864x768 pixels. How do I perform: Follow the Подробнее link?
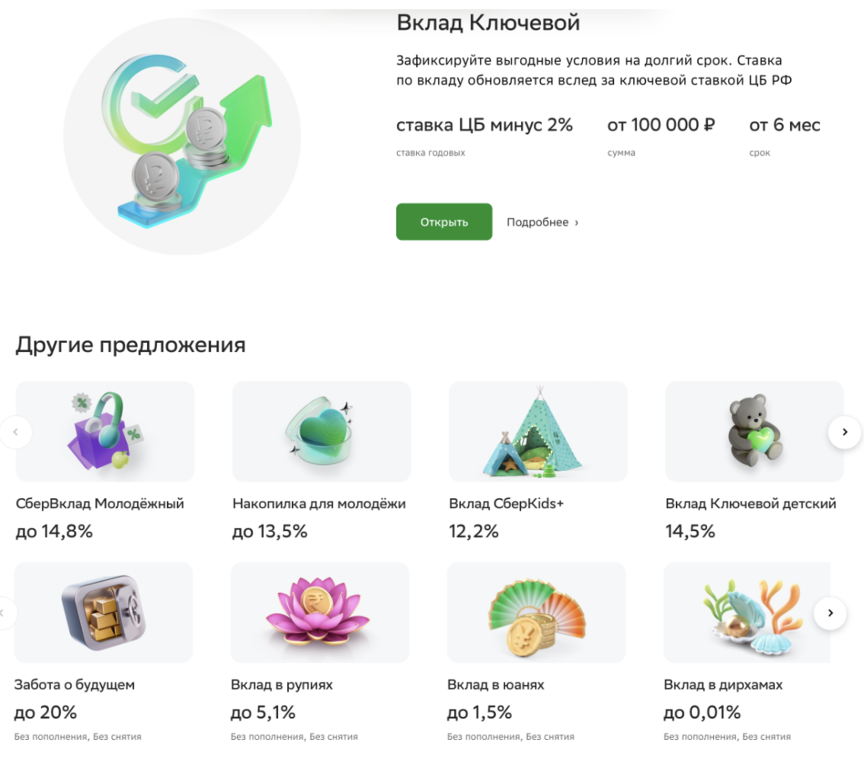[542, 222]
